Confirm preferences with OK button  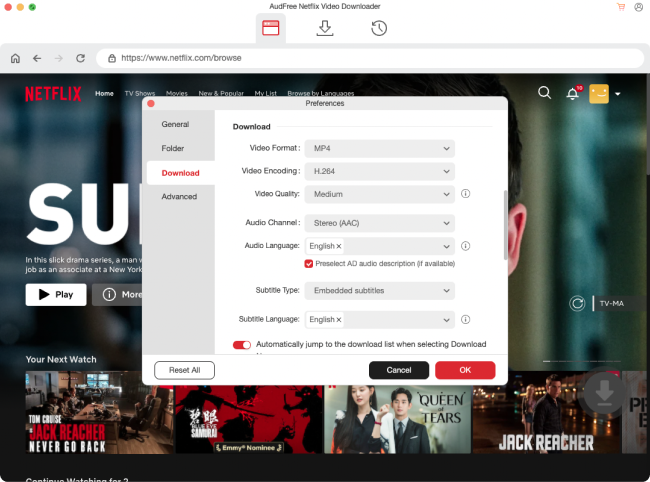tap(465, 370)
